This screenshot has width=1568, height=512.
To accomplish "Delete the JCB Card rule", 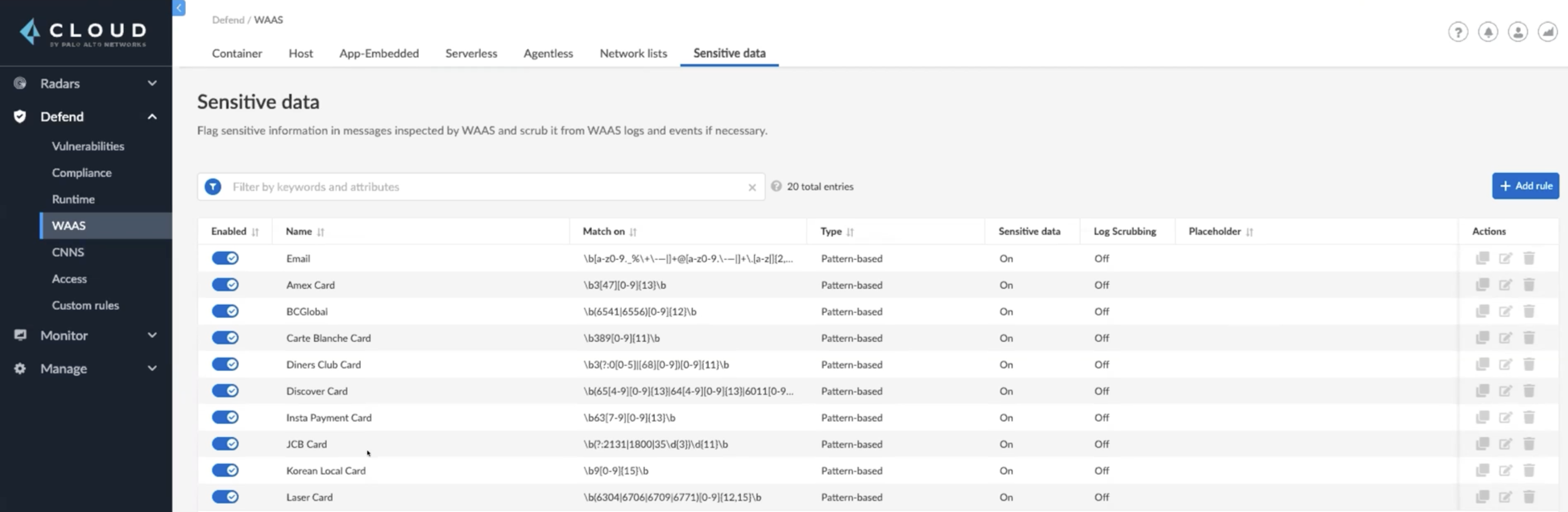I will tap(1528, 444).
